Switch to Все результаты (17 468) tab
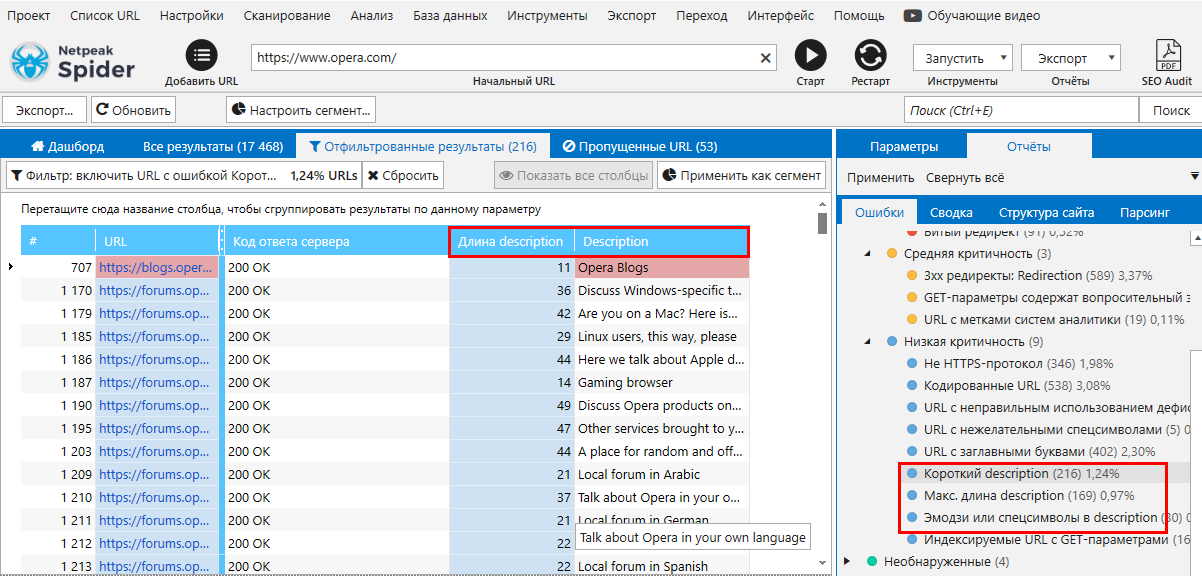The image size is (1202, 576). click(213, 146)
